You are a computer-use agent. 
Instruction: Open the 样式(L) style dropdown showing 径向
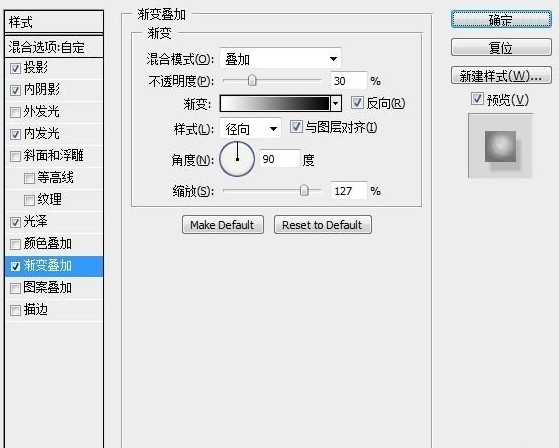coord(250,129)
